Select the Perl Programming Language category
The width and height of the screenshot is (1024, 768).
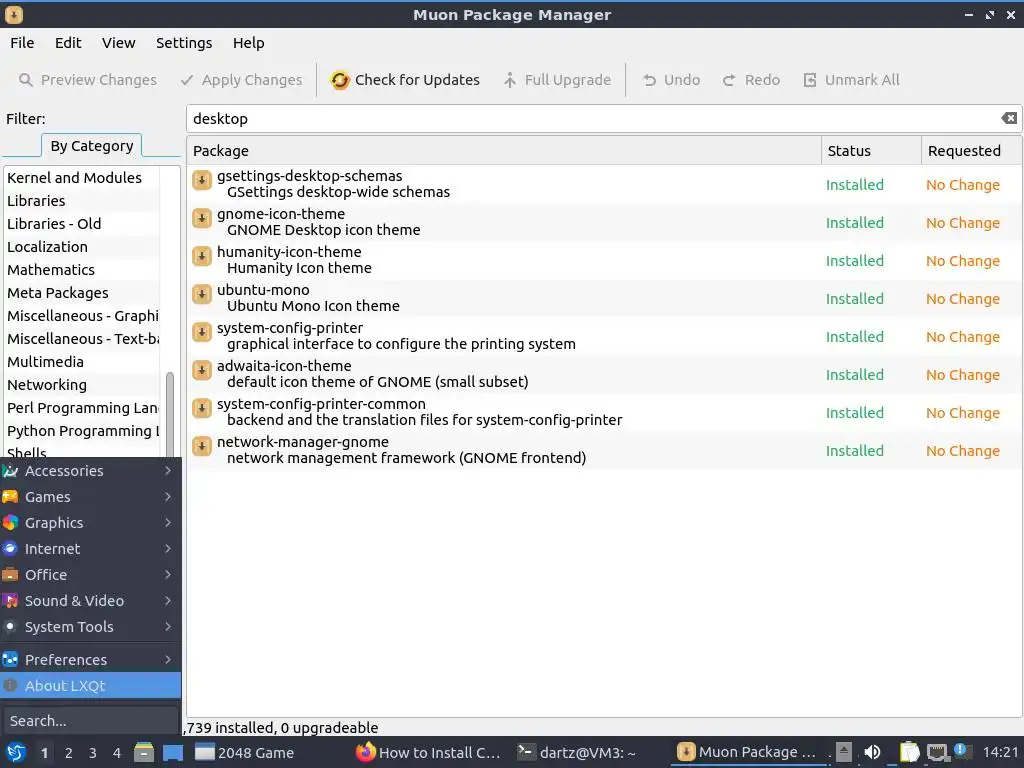tap(82, 408)
